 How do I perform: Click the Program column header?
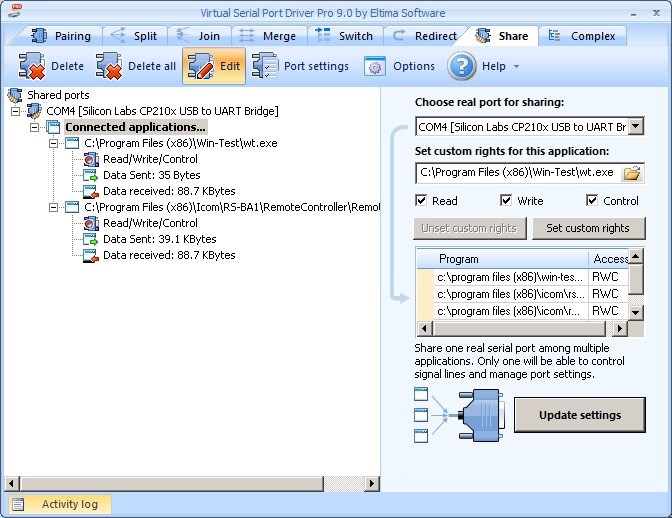pyautogui.click(x=503, y=259)
